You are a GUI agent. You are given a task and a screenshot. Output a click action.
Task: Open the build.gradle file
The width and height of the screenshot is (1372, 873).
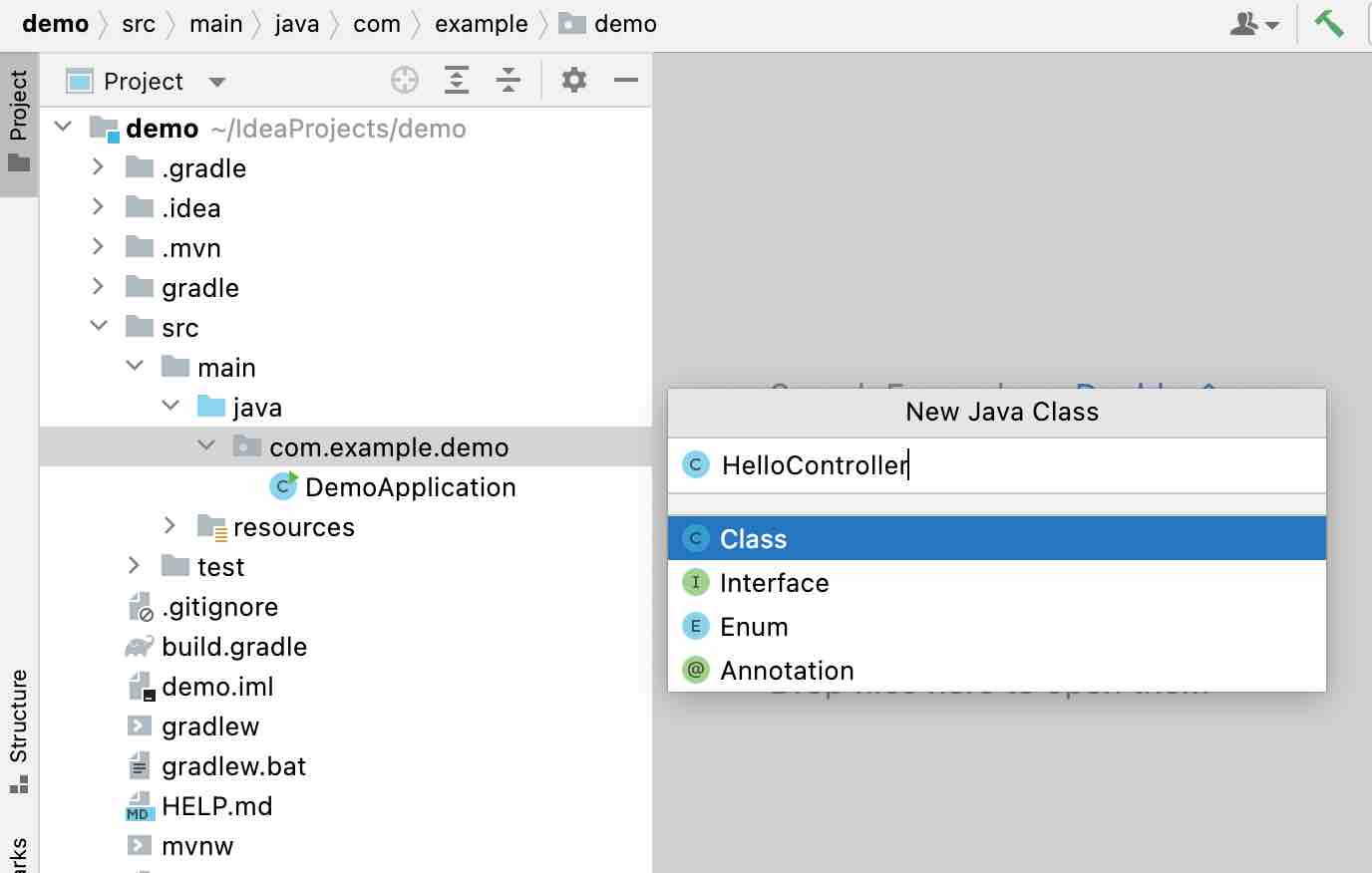coord(234,646)
